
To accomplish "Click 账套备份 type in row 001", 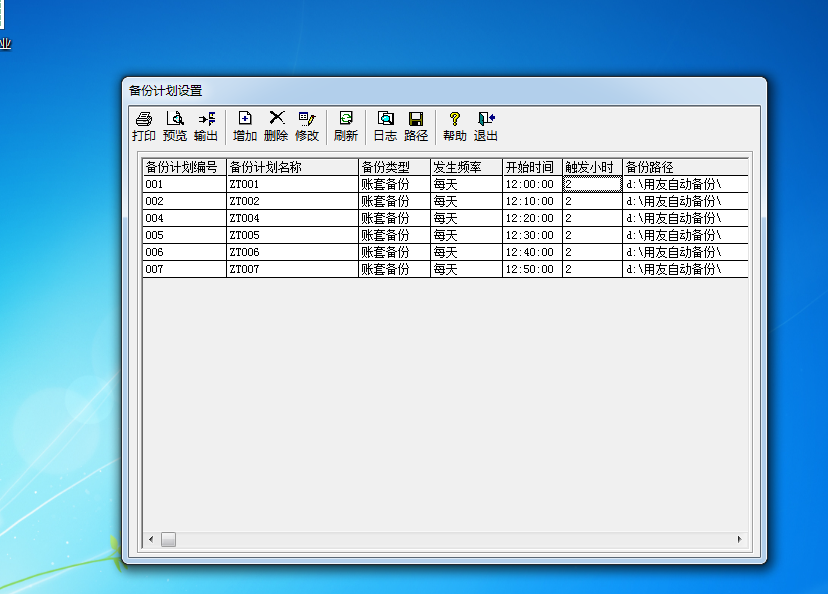I will click(394, 184).
